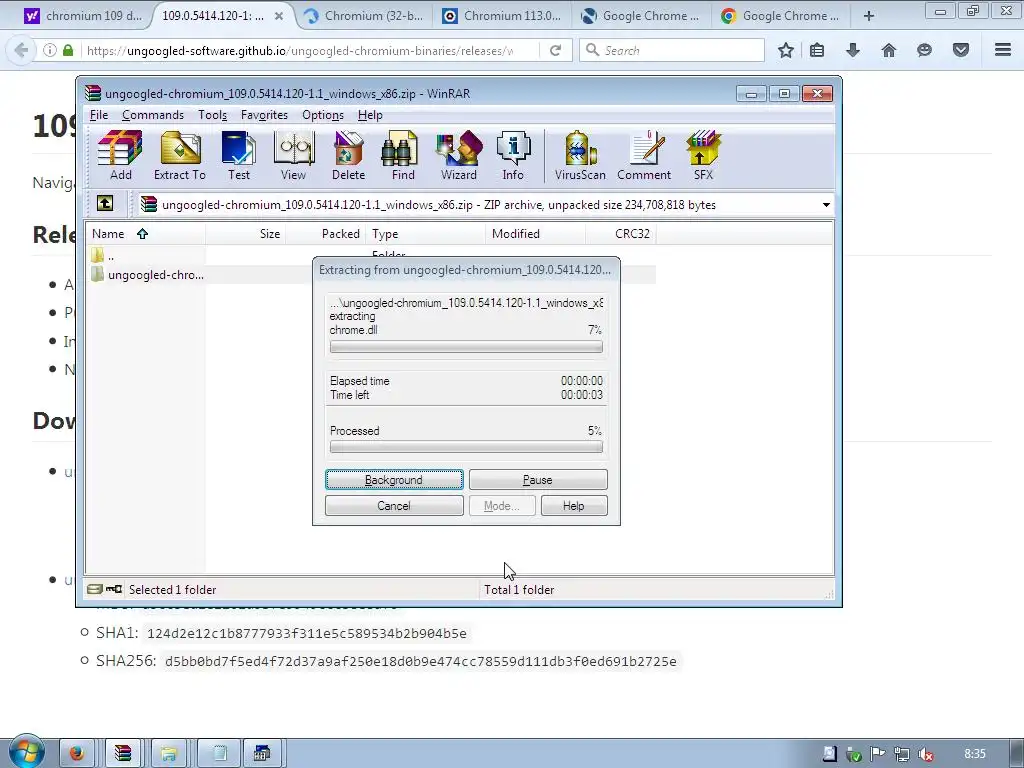
Task: Open the File menu in WinRAR
Action: [x=99, y=115]
